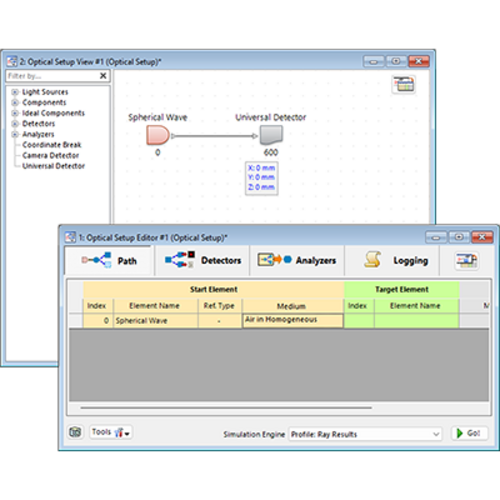Click the horizontal scrollbar under the path table
This screenshot has width=500, height=500.
pyautogui.click(x=226, y=407)
